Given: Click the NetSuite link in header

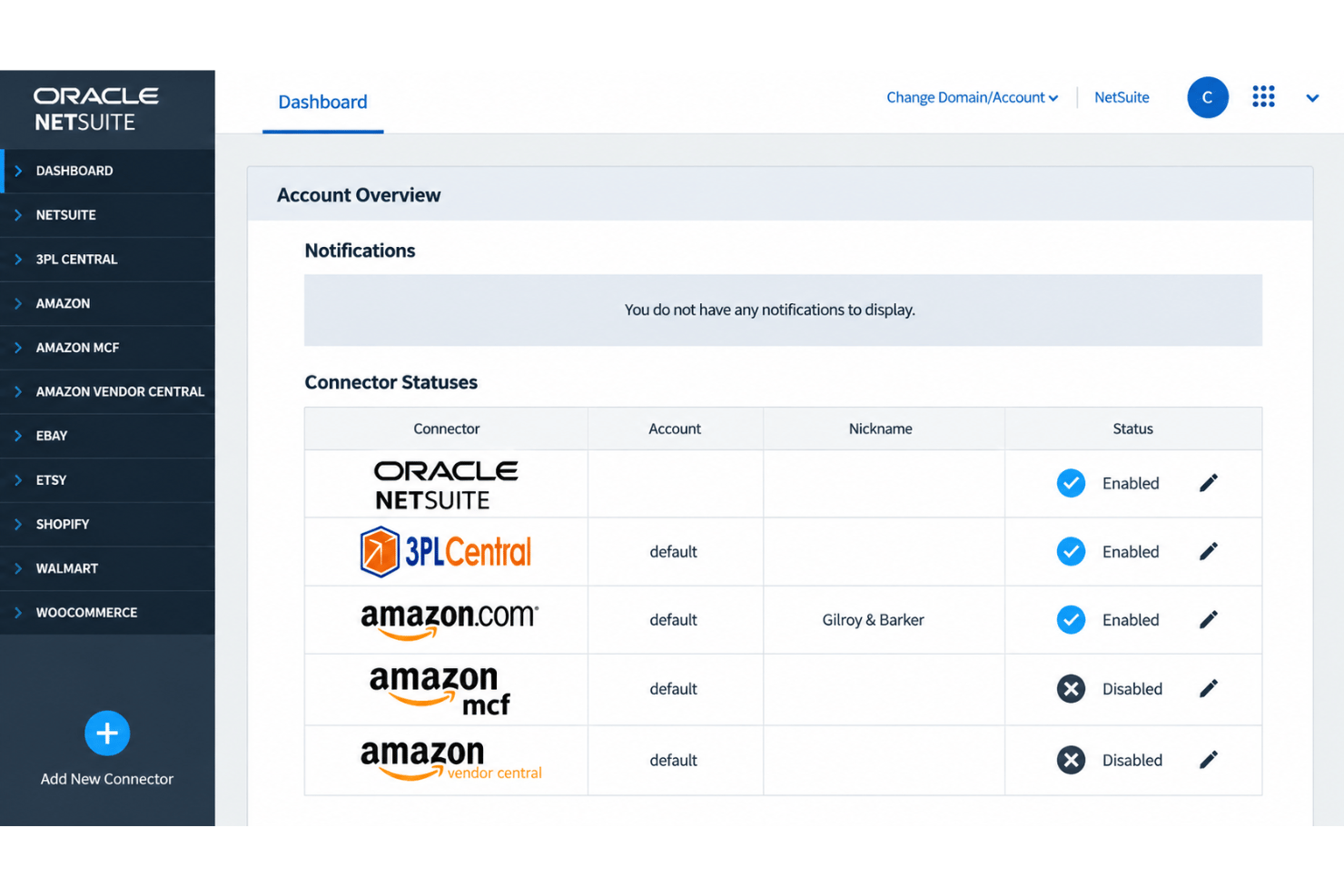Looking at the screenshot, I should [x=1122, y=97].
